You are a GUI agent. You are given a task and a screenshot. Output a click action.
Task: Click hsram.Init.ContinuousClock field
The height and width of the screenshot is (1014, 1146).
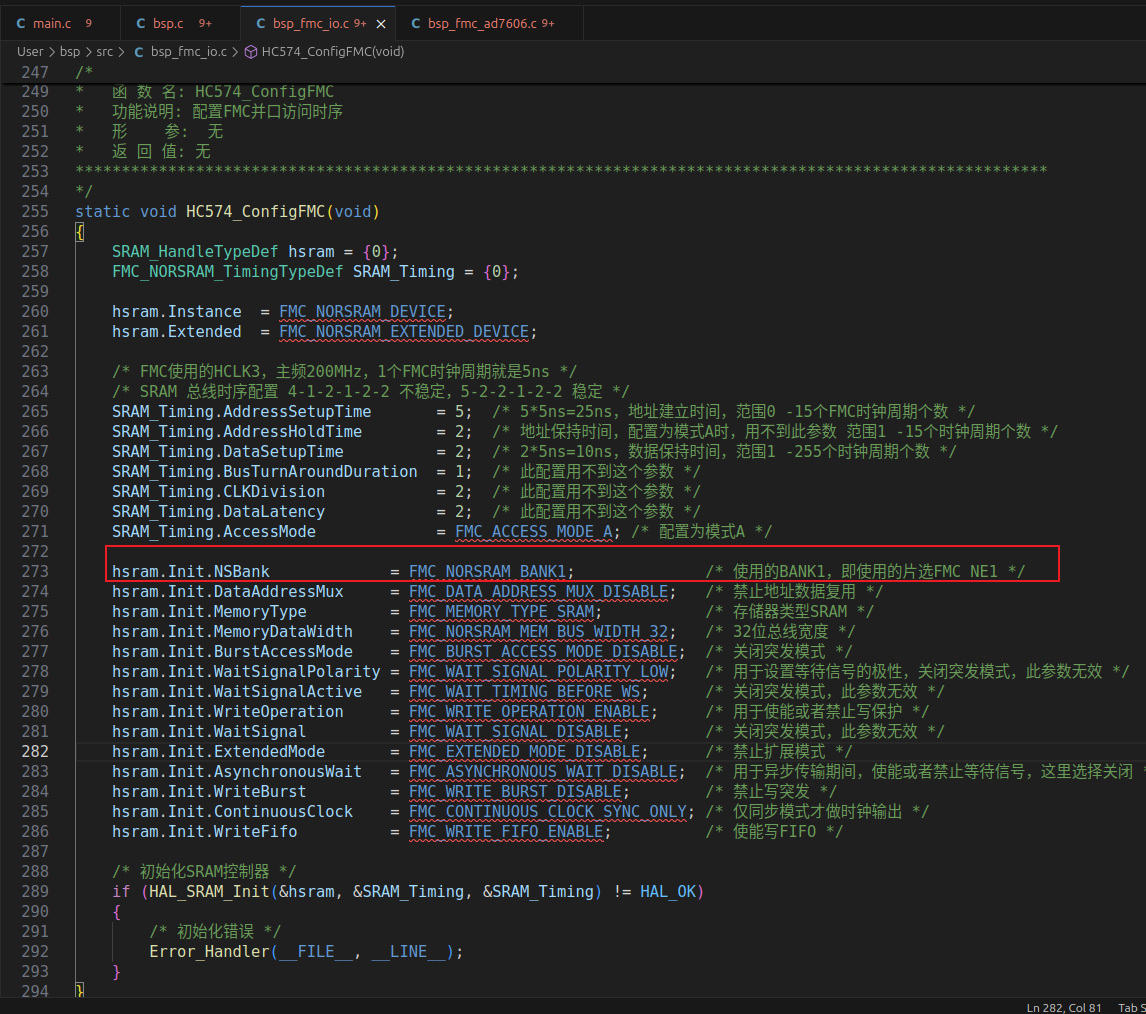coord(232,812)
